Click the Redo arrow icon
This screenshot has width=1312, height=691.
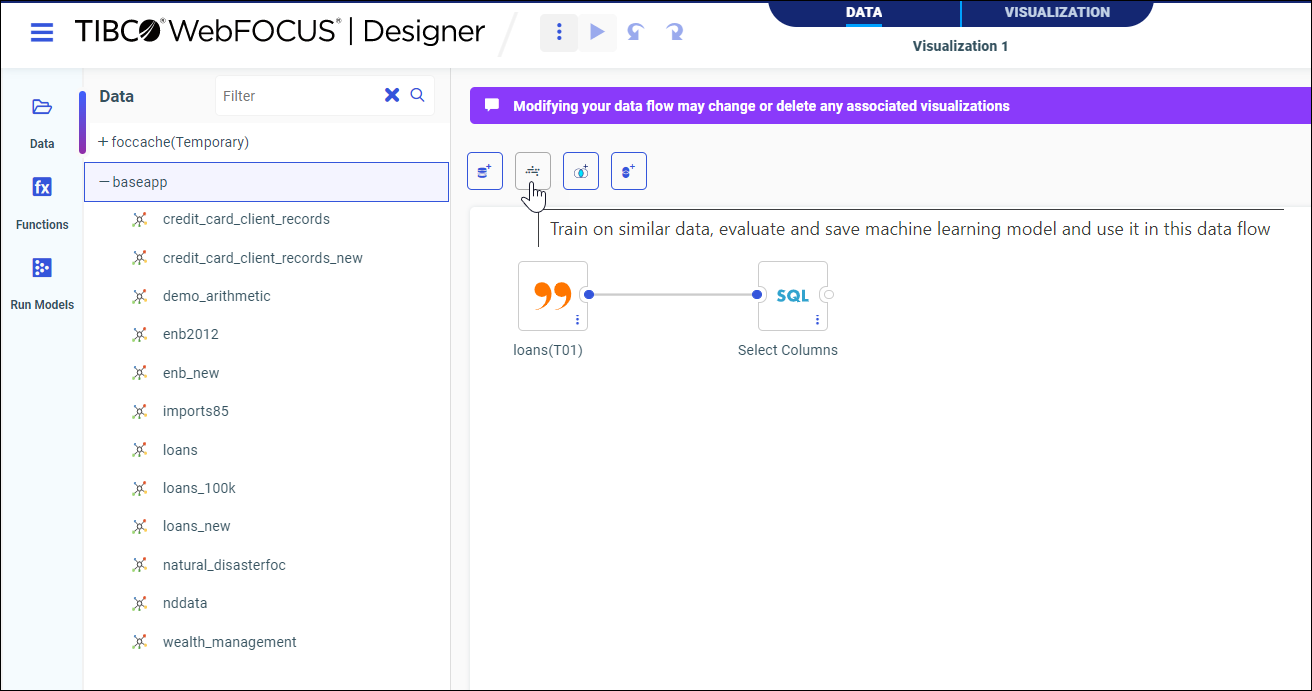click(x=675, y=32)
